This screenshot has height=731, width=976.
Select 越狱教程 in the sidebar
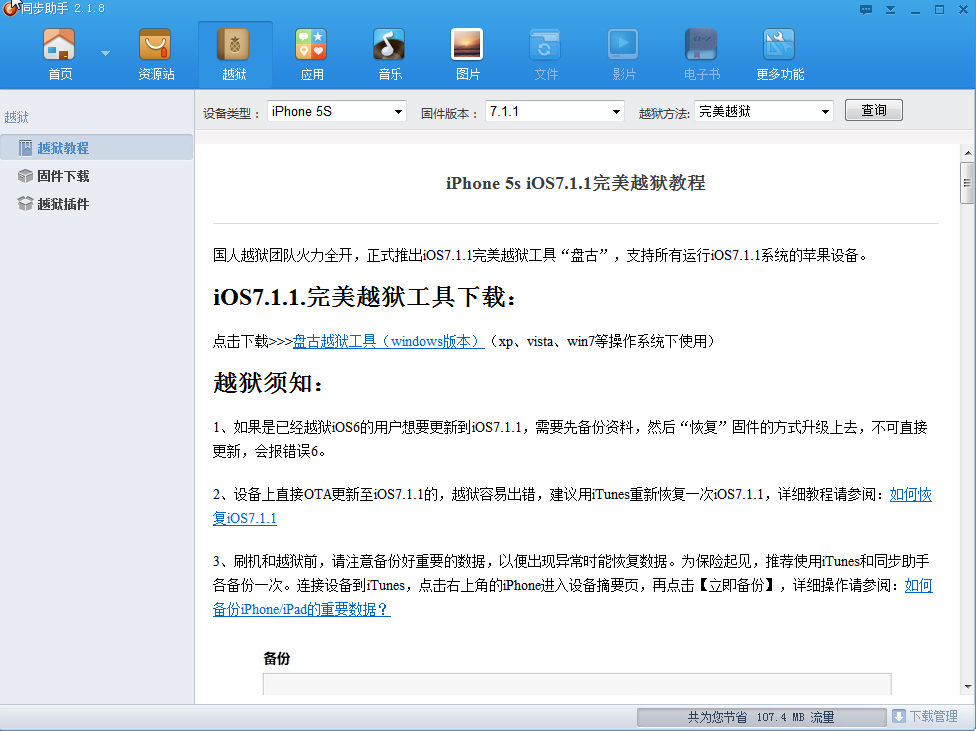(x=96, y=148)
